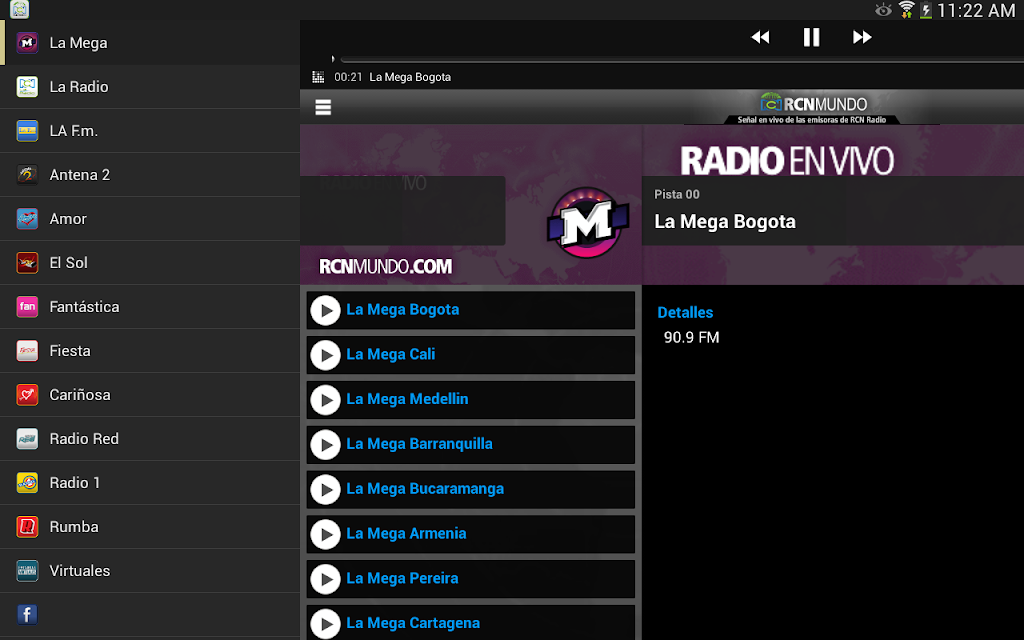Select LA F.m. in the station list
1024x640 pixels.
pyautogui.click(x=150, y=131)
